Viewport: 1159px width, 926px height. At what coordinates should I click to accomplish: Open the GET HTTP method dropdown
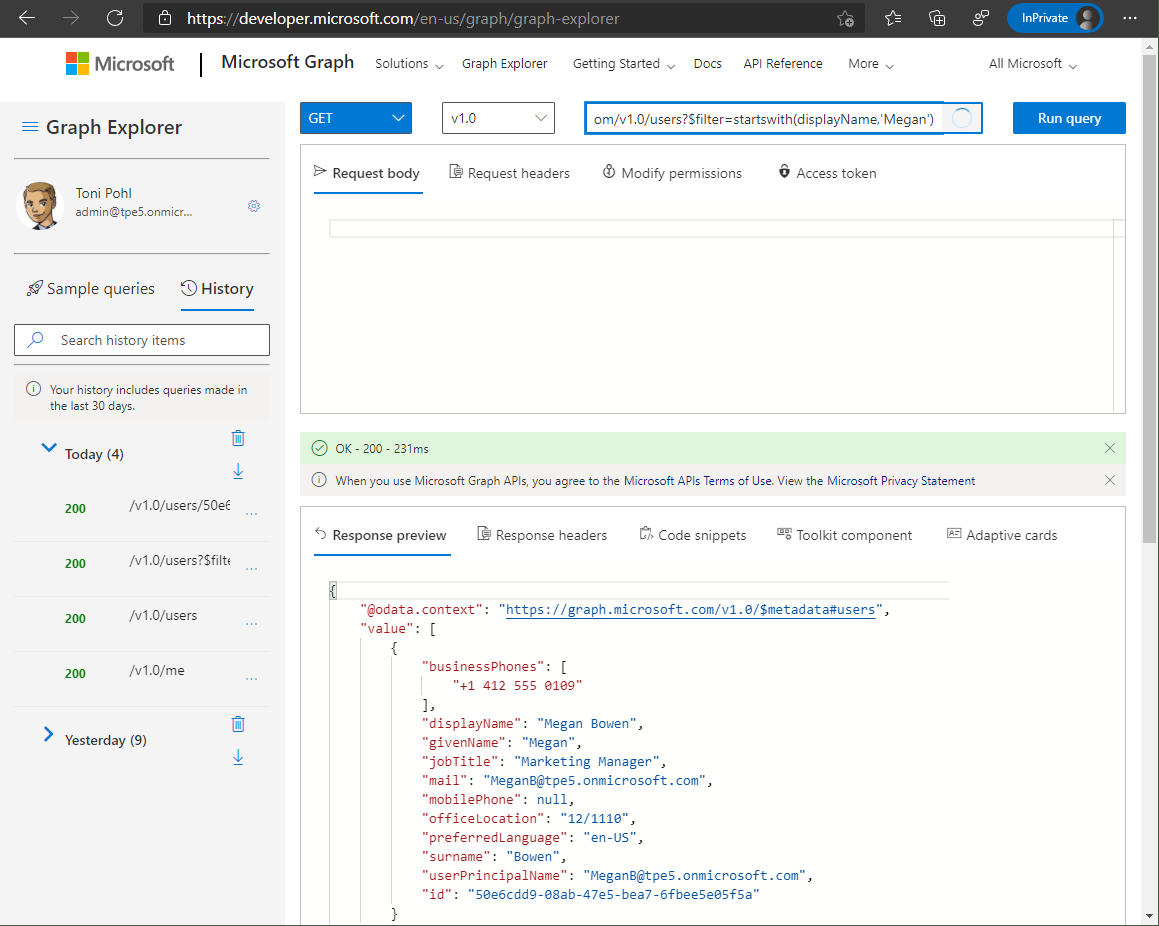click(x=356, y=118)
